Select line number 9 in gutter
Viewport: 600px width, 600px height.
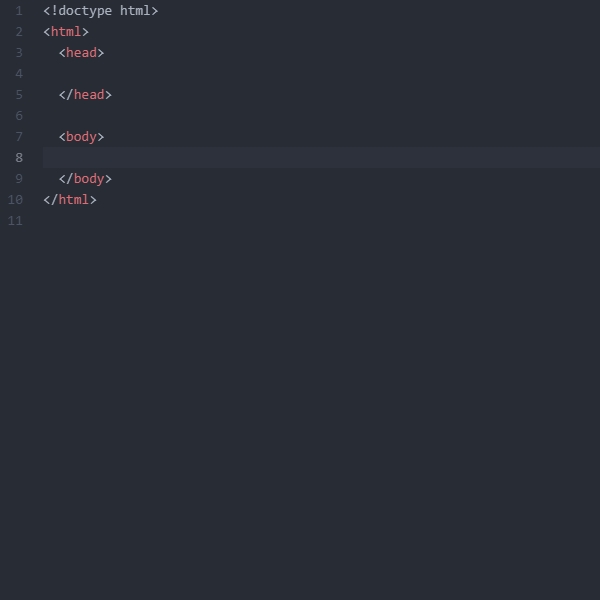[19, 179]
